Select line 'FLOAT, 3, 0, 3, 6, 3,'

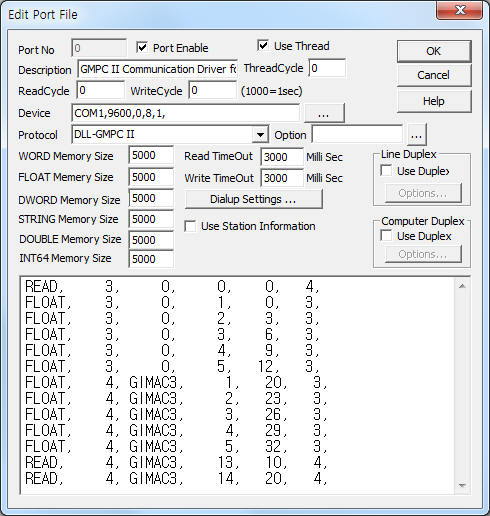pyautogui.click(x=172, y=334)
